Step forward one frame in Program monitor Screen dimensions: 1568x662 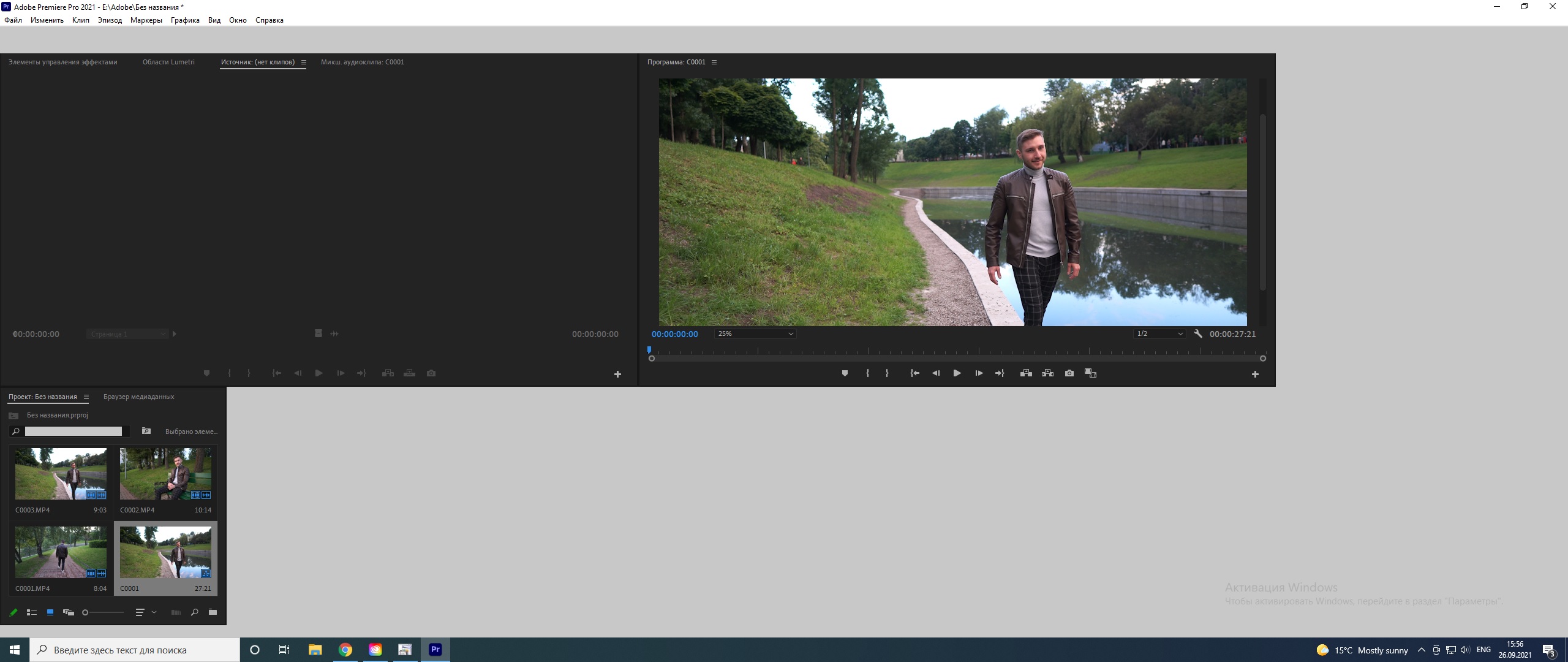click(979, 373)
